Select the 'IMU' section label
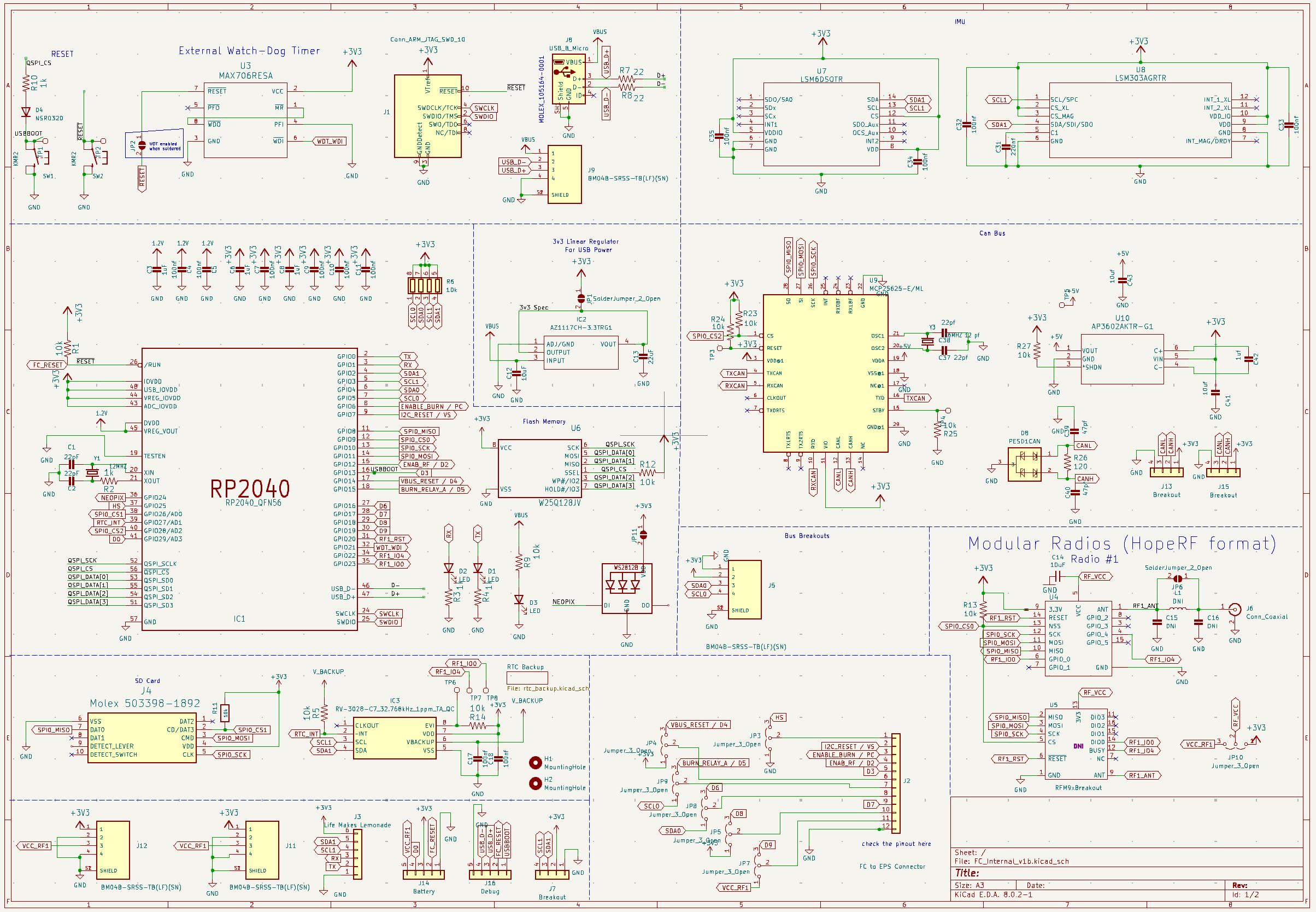1316x912 pixels. pos(960,22)
